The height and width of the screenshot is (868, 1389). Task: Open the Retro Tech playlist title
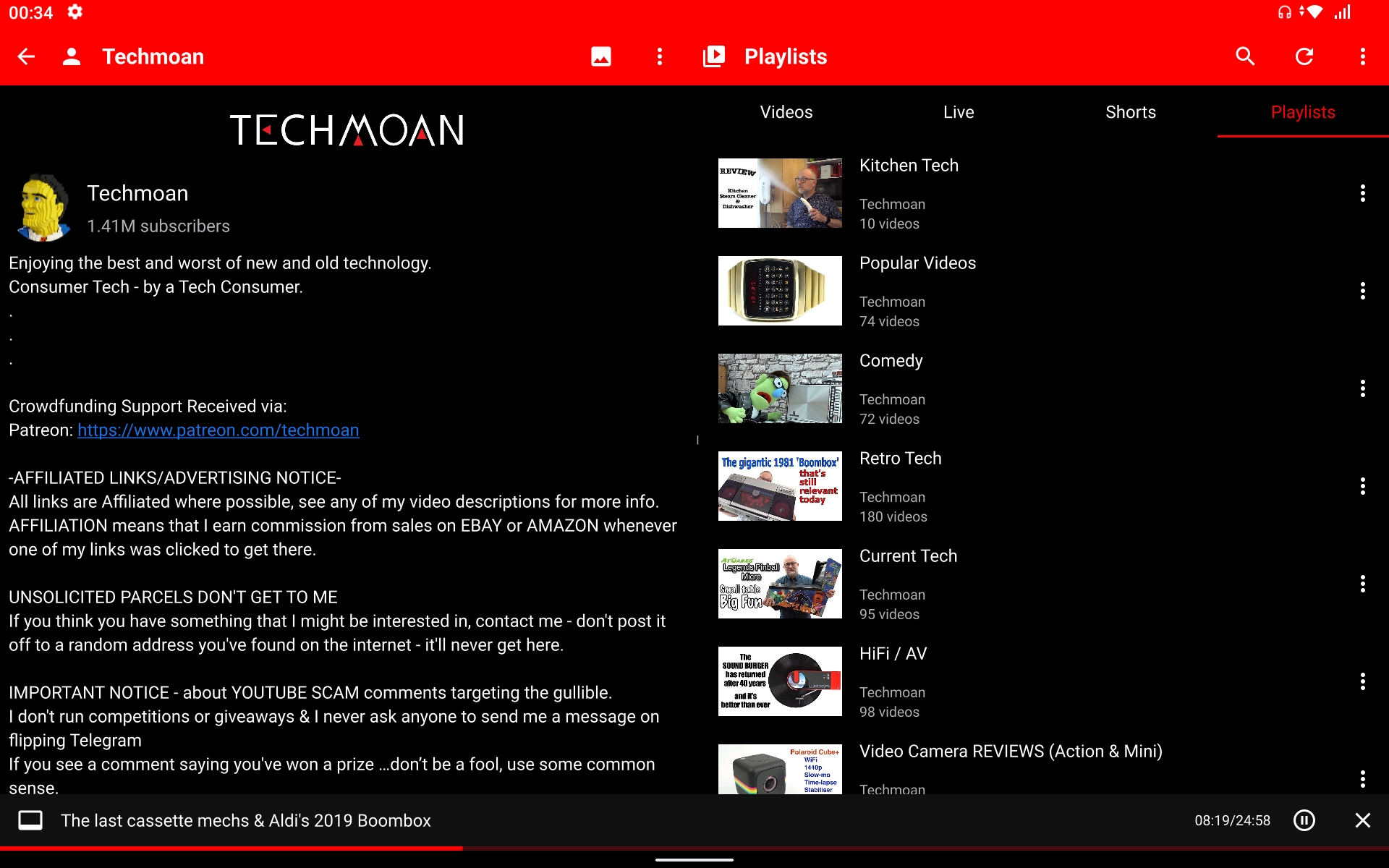(901, 459)
